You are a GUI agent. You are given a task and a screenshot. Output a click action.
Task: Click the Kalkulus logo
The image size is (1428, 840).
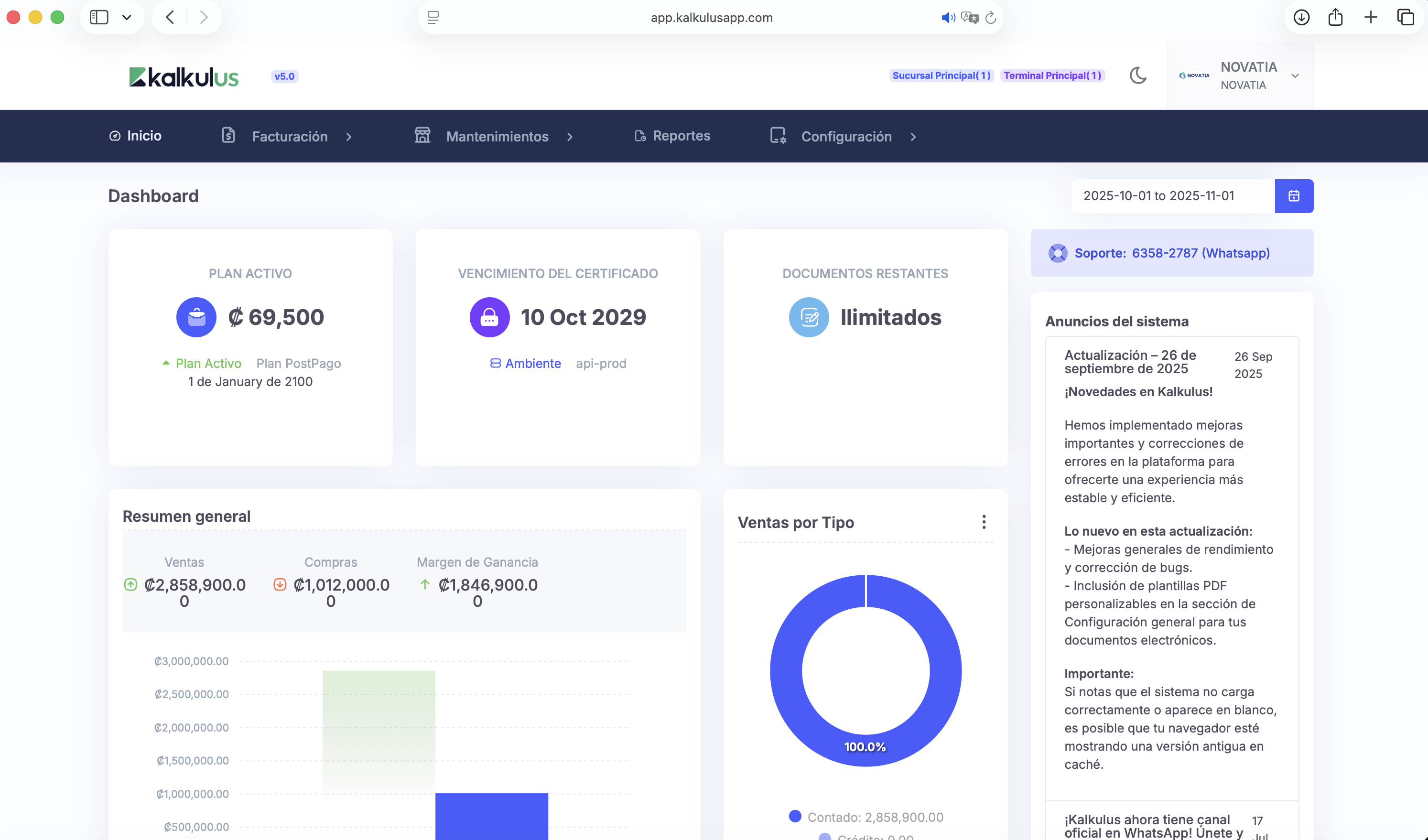[x=184, y=77]
